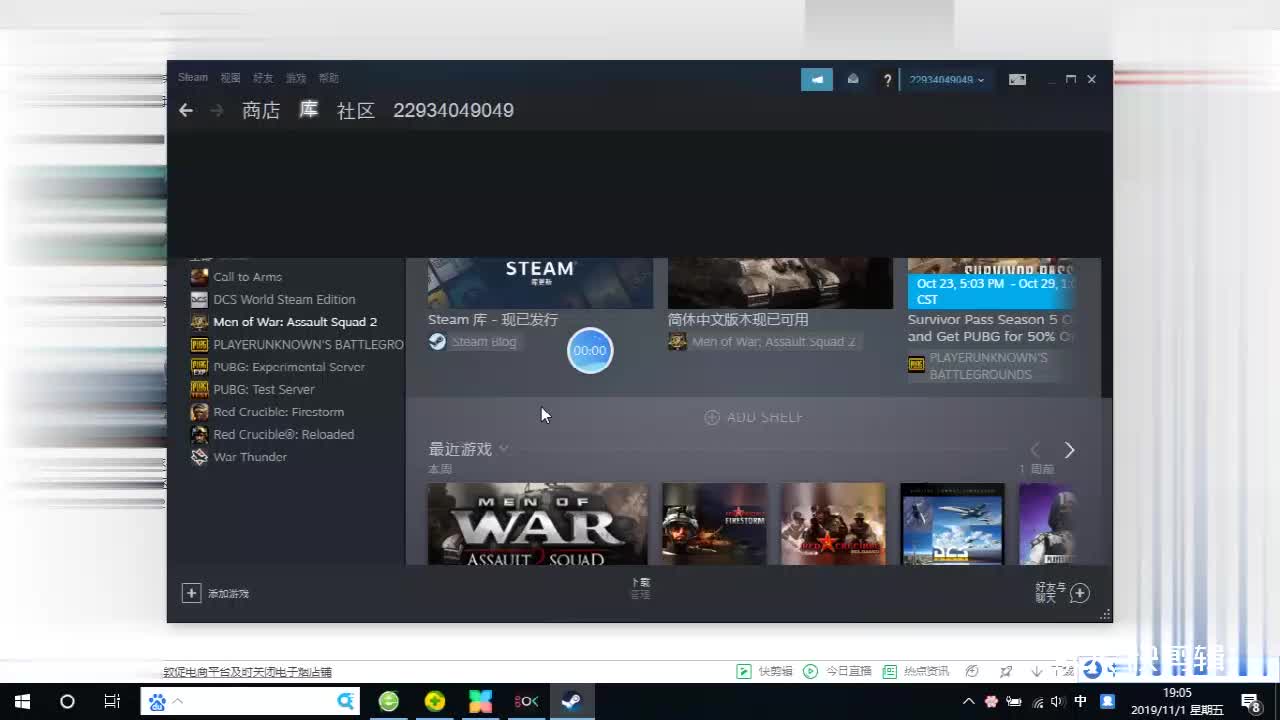The height and width of the screenshot is (720, 1280).
Task: Open the 游戏 menu
Action: click(296, 78)
